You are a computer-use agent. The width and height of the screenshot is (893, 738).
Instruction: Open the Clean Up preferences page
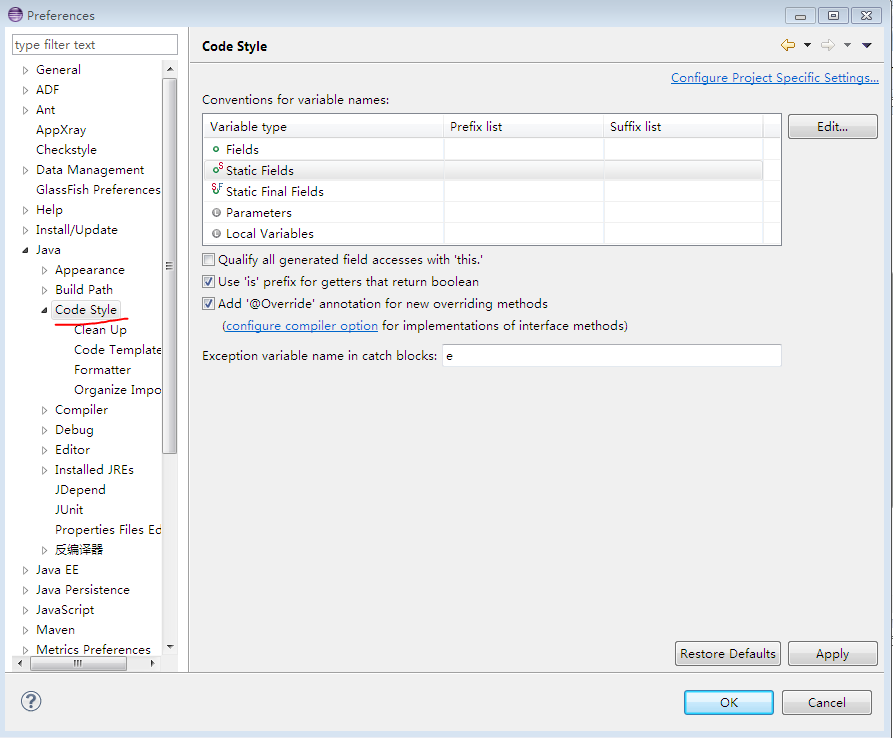pos(100,330)
